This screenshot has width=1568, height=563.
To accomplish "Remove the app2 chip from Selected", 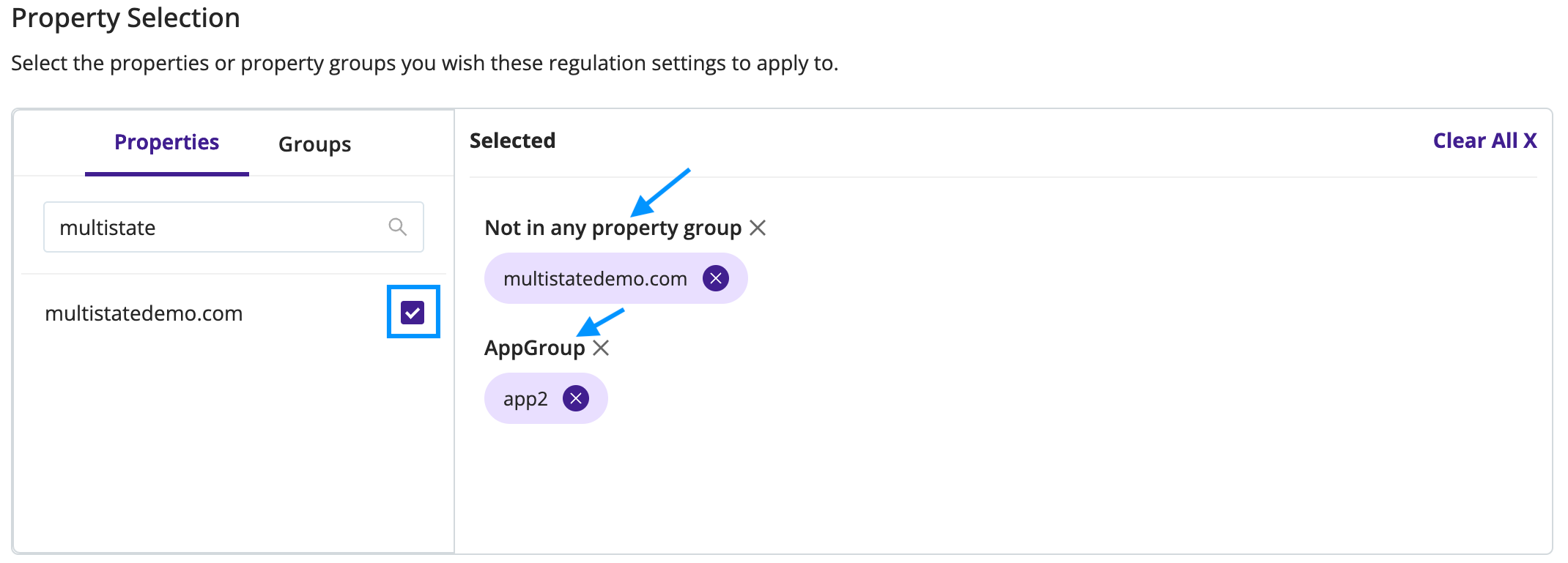I will click(576, 398).
